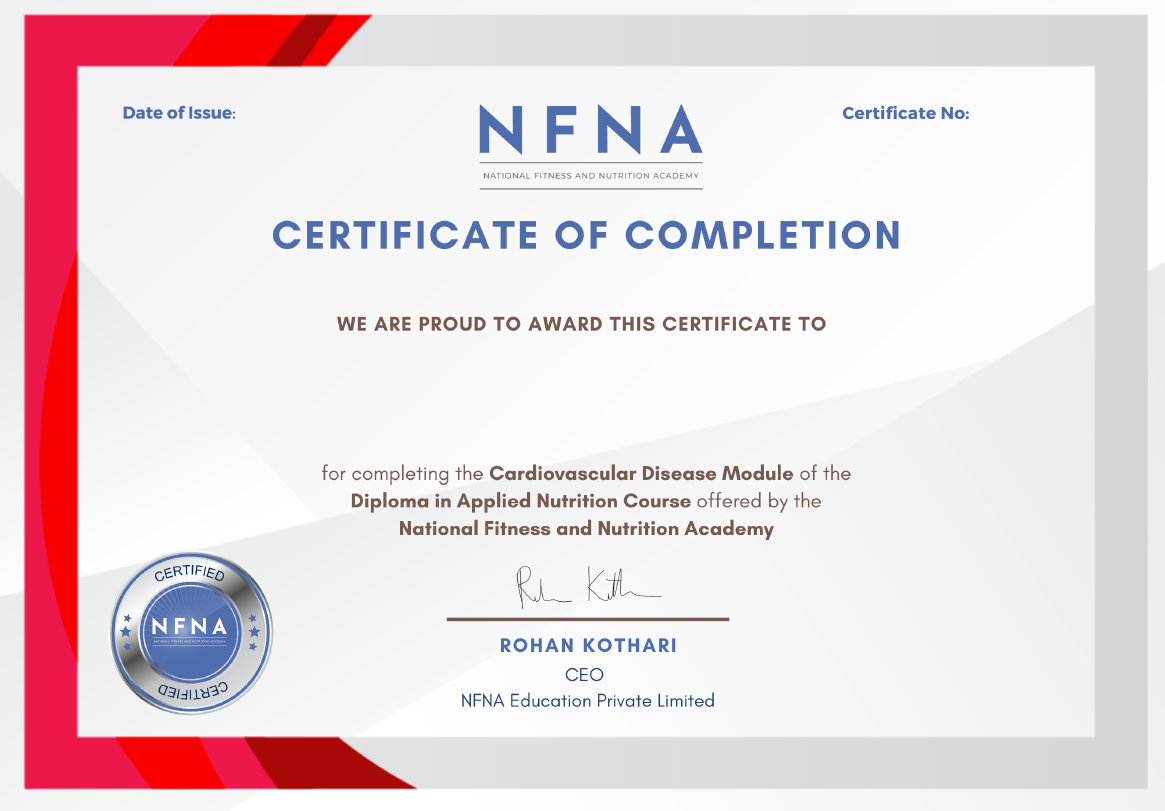1165x811 pixels.
Task: Select the 'CERTIFICATE OF COMPLETION' heading
Action: point(586,235)
